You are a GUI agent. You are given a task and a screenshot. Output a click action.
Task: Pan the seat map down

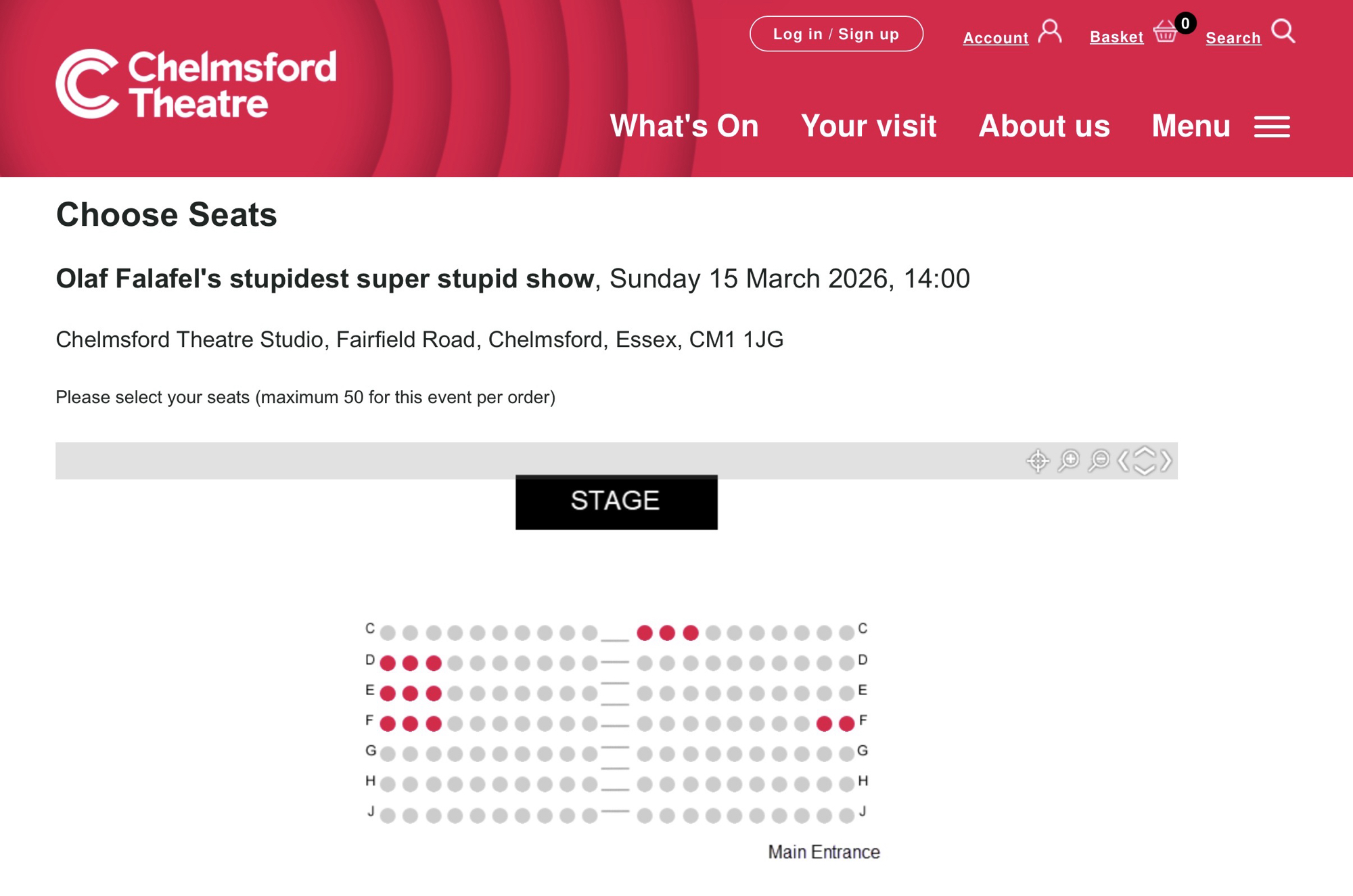1145,471
